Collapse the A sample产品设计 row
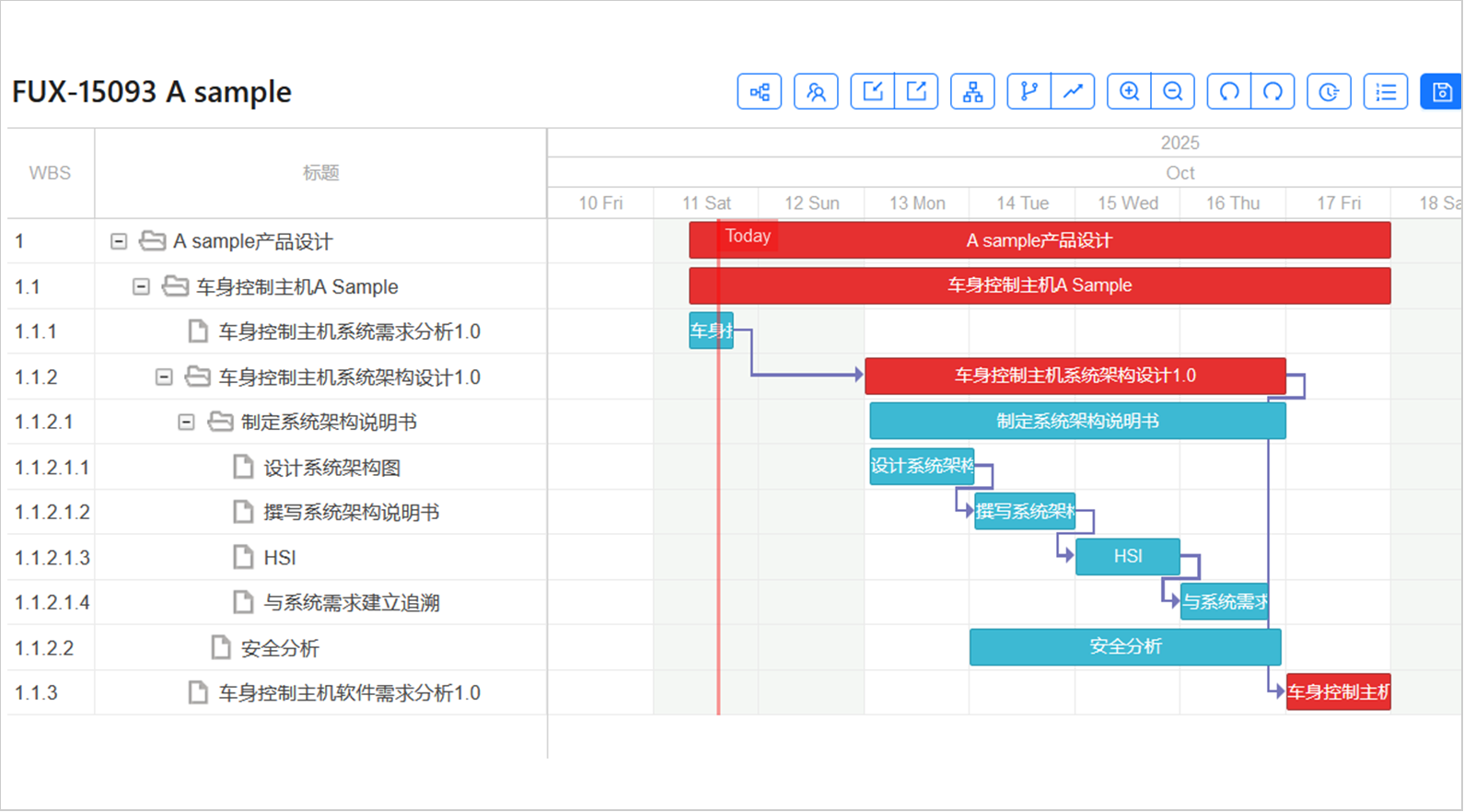This screenshot has width=1464, height=812. 119,241
